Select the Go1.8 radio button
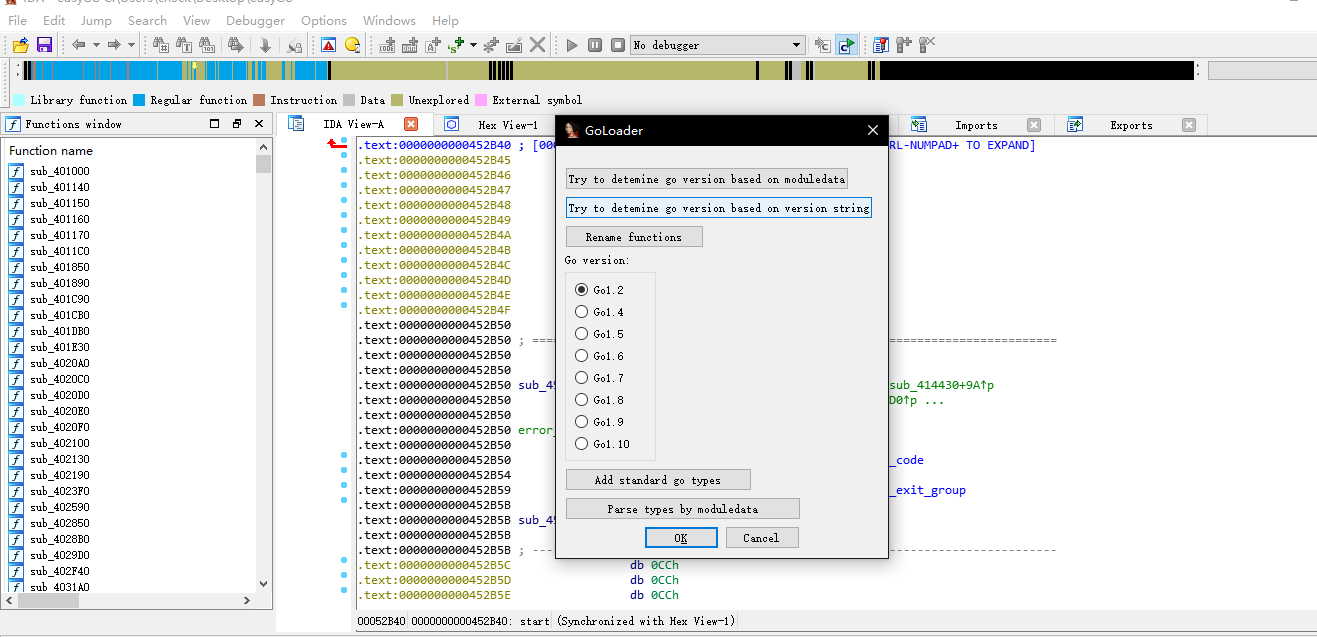1317x637 pixels. click(x=581, y=400)
